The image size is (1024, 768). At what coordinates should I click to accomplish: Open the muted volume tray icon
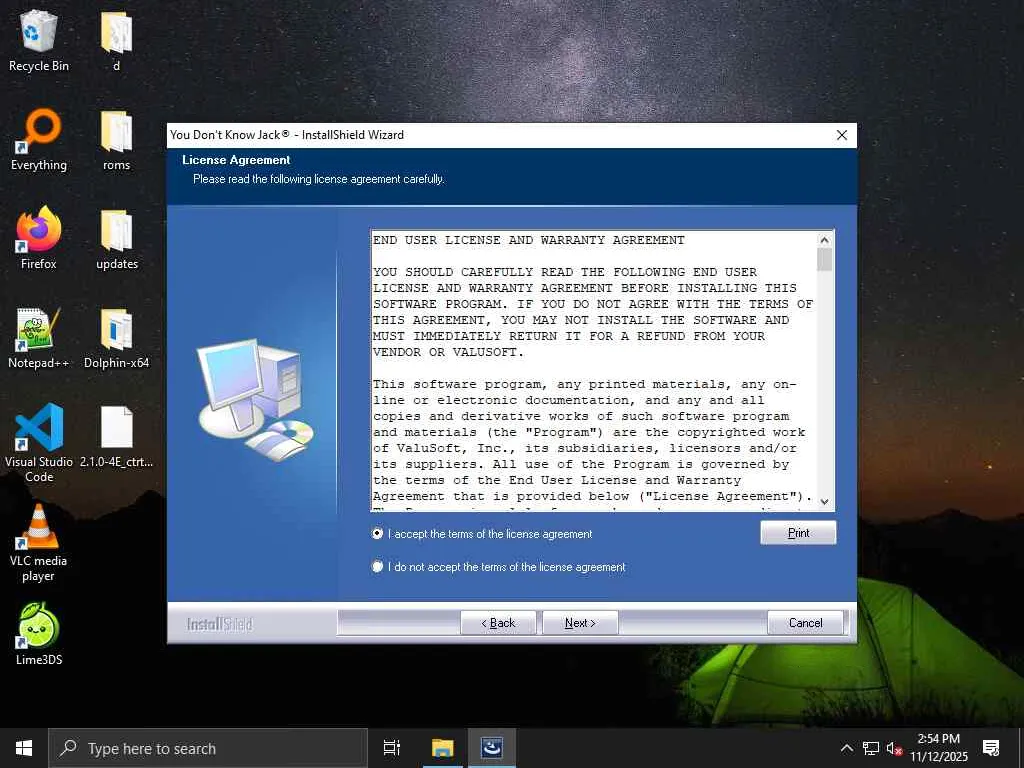coord(894,748)
